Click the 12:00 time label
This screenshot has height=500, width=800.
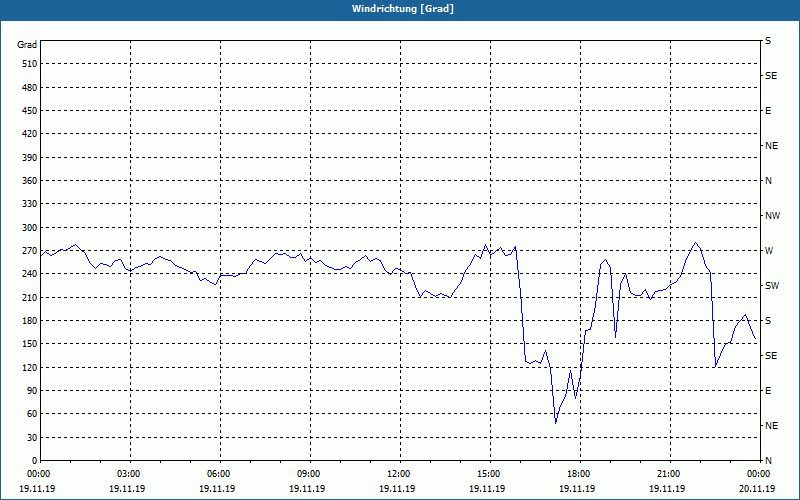pos(401,474)
